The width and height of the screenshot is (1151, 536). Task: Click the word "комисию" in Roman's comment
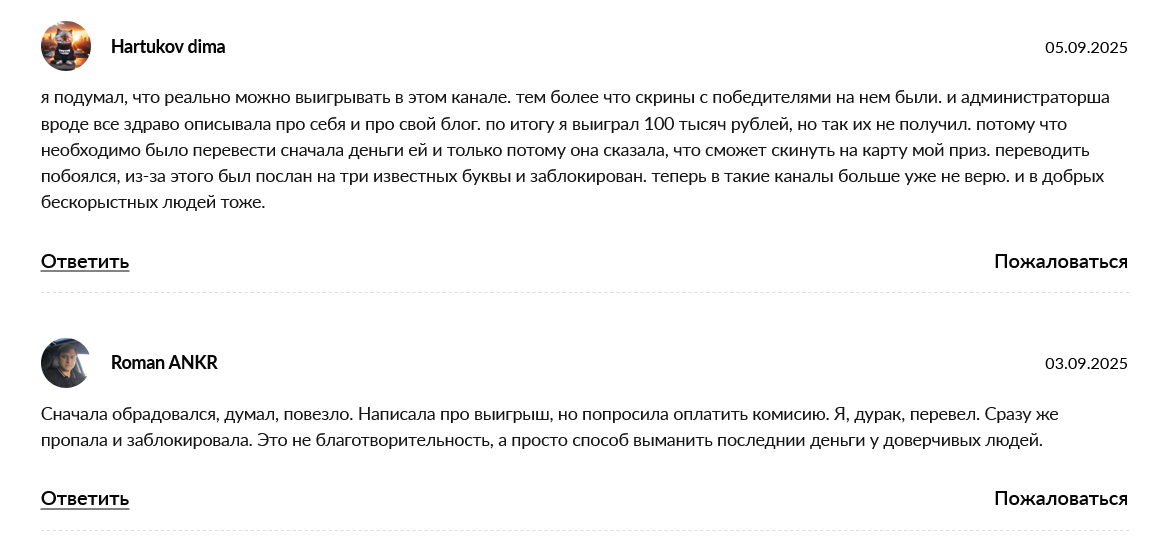[791, 414]
